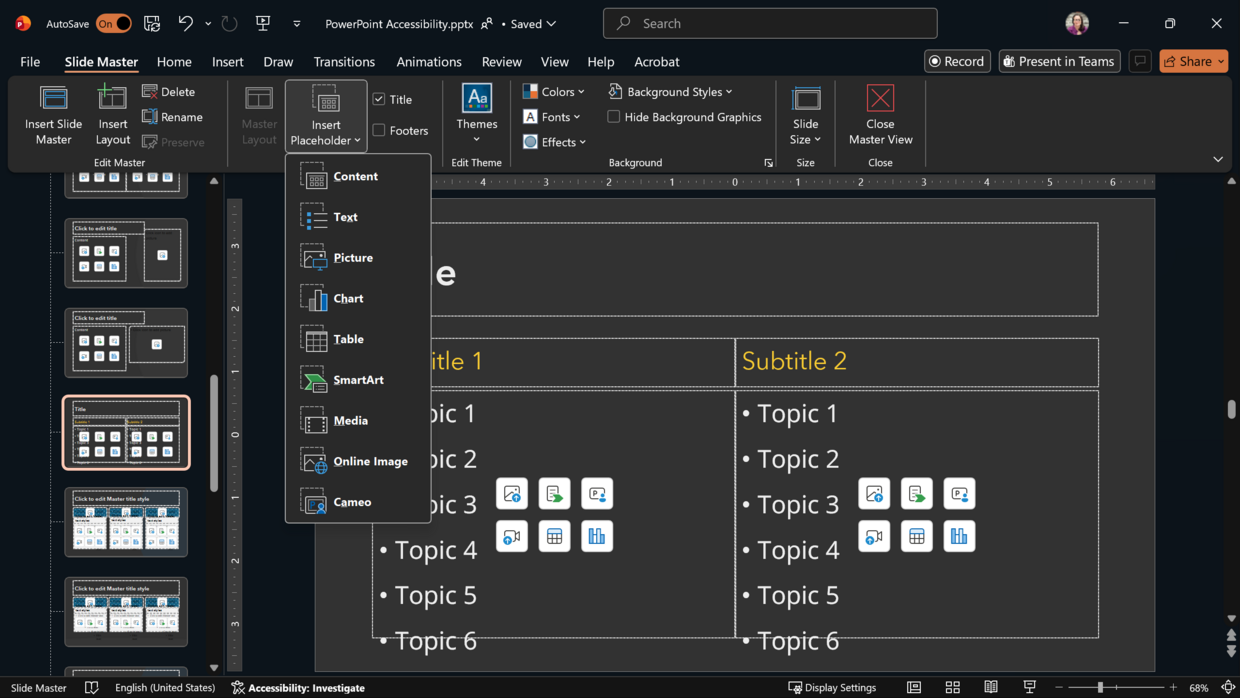Open the Fonts dropdown
The height and width of the screenshot is (698, 1240).
pos(552,116)
